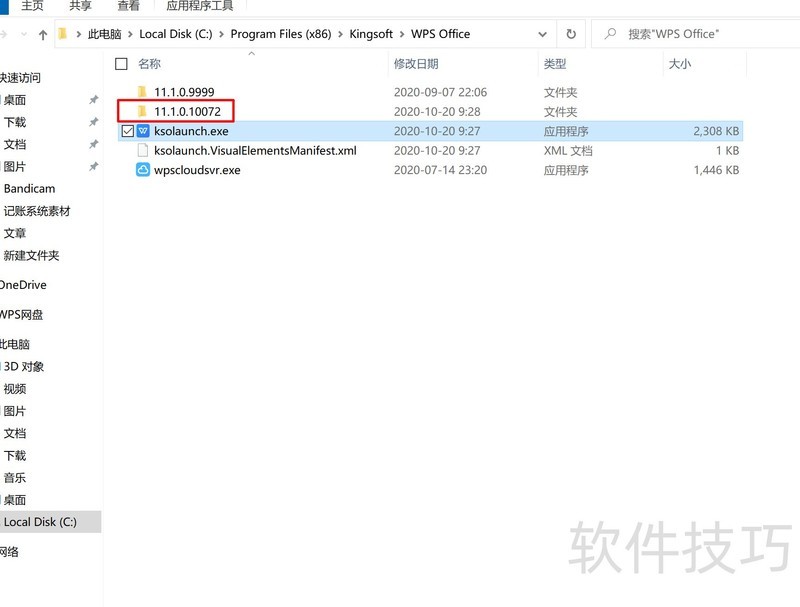Open 文章 folder in sidebar
This screenshot has width=800, height=607.
[x=15, y=233]
